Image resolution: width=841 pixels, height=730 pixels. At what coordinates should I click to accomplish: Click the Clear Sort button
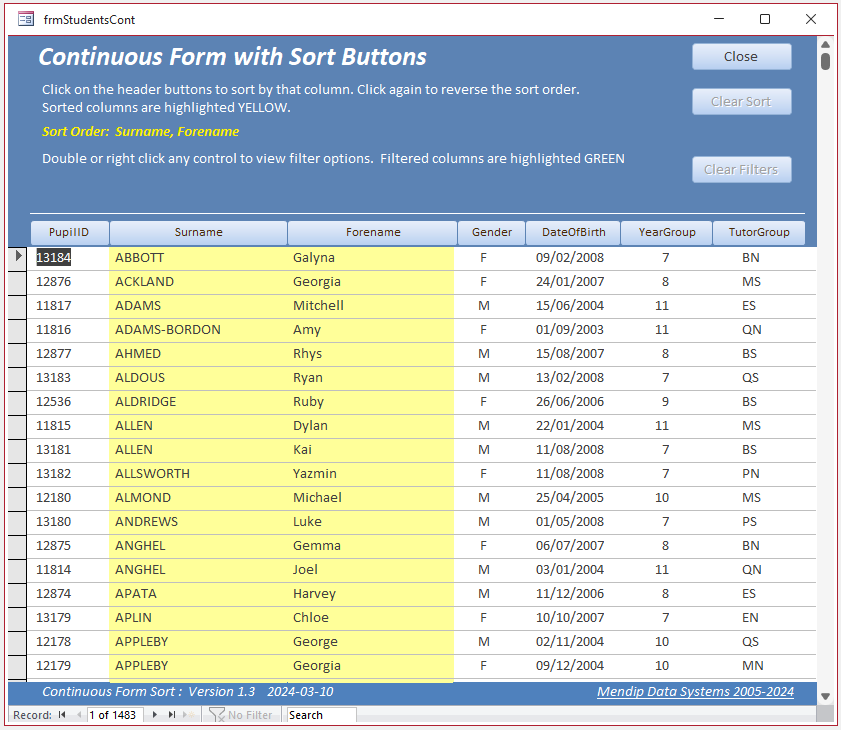[741, 101]
